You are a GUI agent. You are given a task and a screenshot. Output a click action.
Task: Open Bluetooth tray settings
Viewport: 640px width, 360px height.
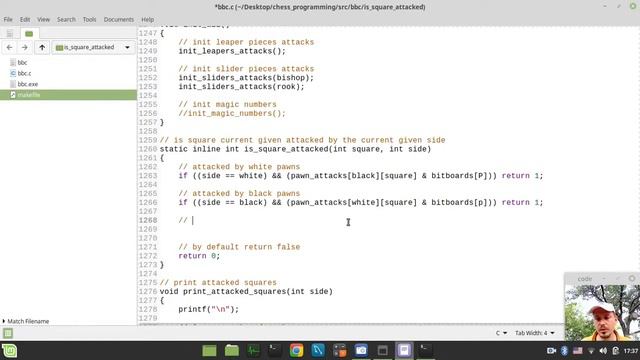(564, 351)
